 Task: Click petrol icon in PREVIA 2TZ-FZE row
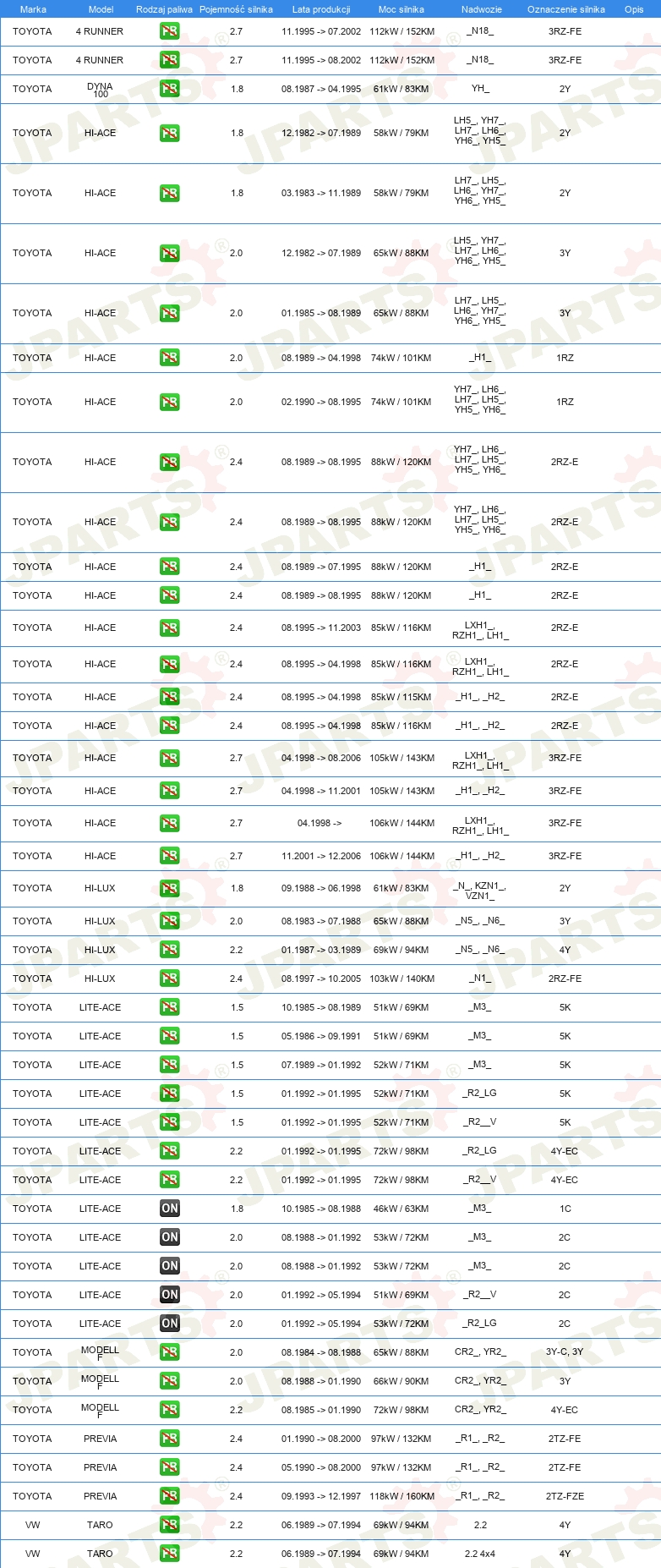(x=170, y=1496)
